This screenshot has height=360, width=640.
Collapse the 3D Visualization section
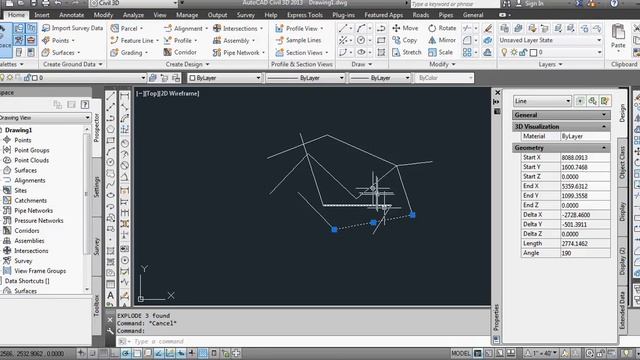click(604, 127)
